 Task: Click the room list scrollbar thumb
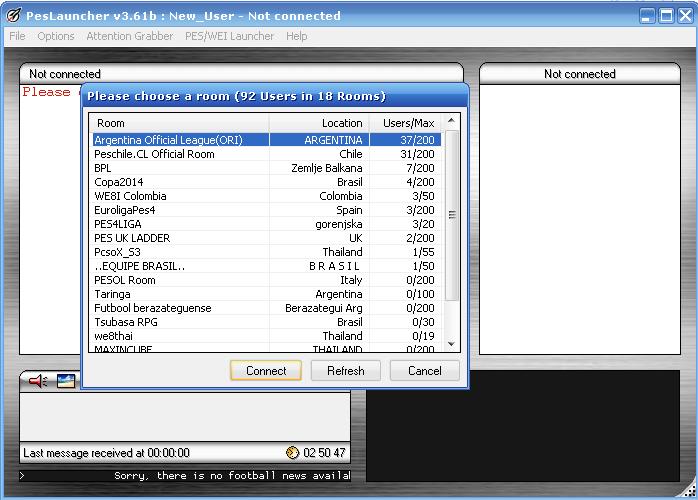pos(452,215)
